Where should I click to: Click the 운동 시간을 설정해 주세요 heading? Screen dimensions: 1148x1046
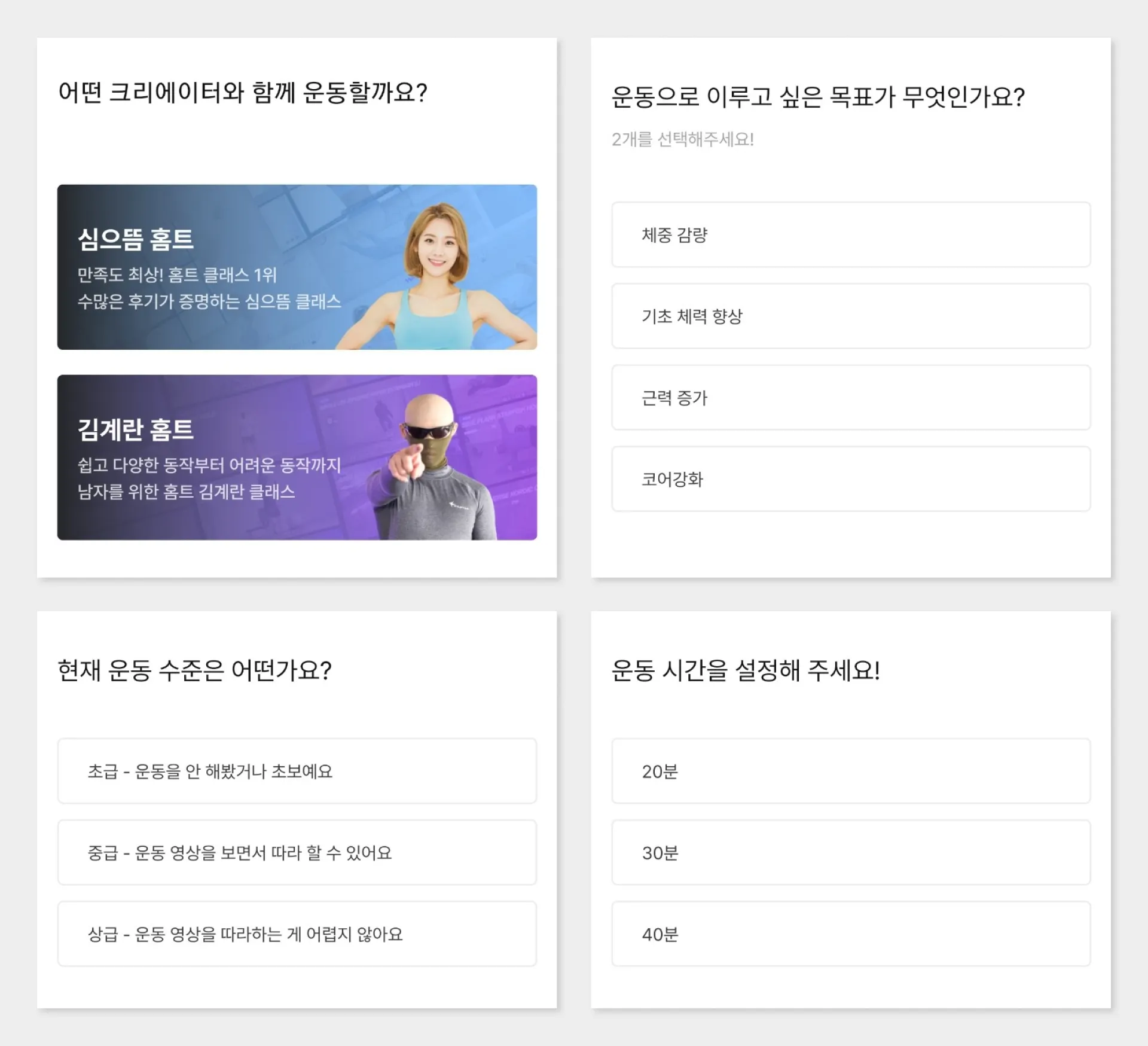pyautogui.click(x=745, y=670)
